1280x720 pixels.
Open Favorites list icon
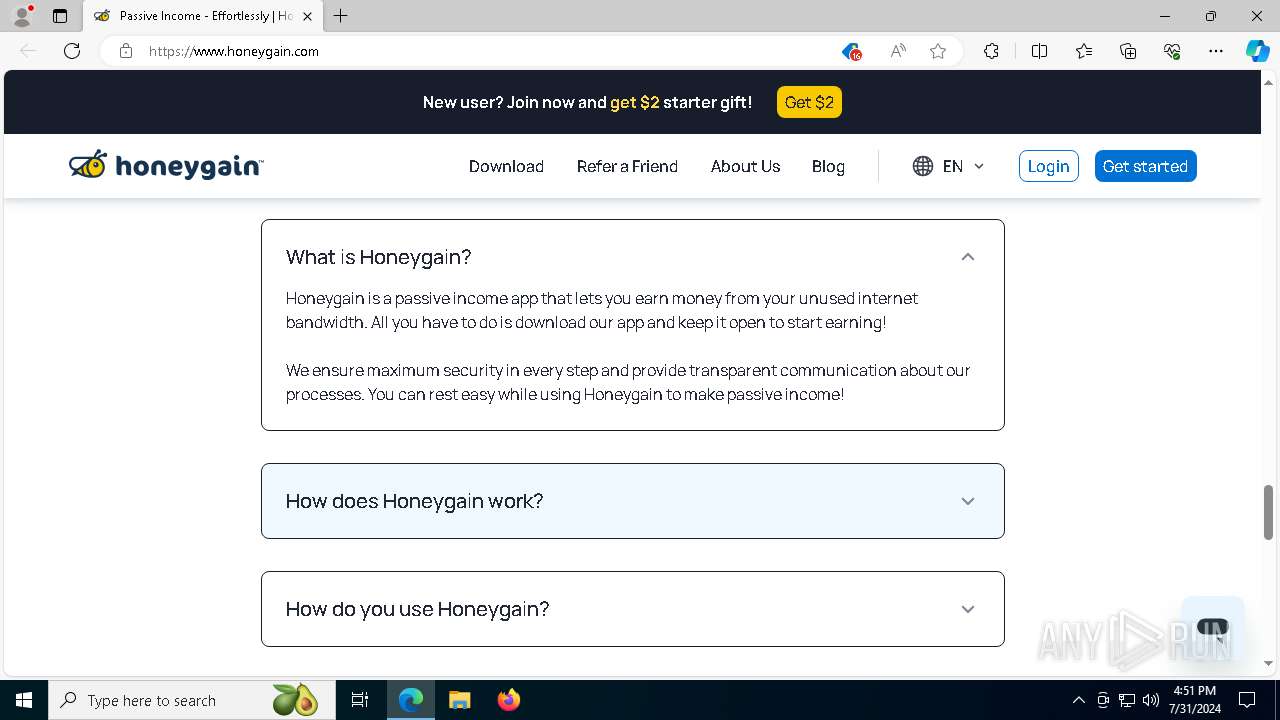coord(1084,51)
